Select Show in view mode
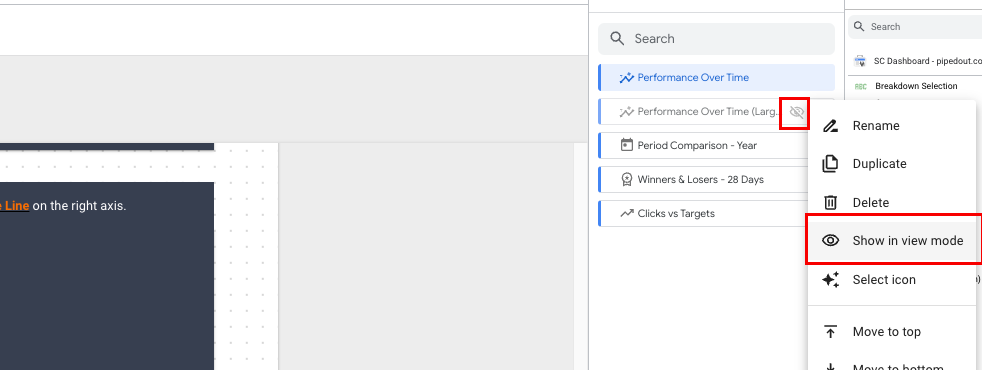982x370 pixels. coord(894,240)
